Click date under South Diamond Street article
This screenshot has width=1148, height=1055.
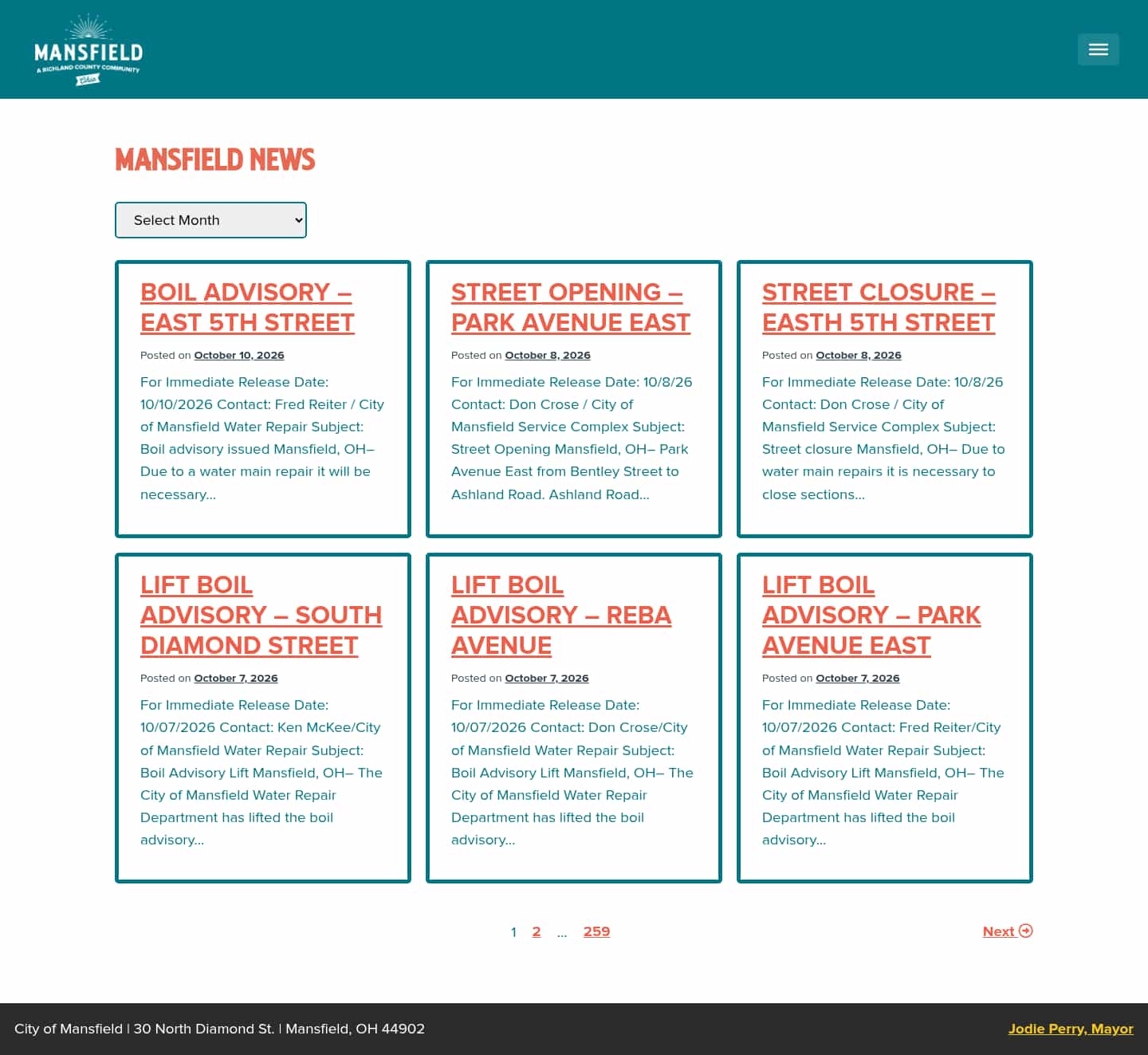236,679
